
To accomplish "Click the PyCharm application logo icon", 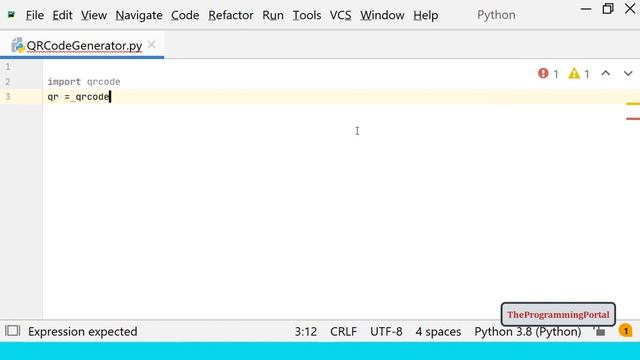I will point(11,15).
